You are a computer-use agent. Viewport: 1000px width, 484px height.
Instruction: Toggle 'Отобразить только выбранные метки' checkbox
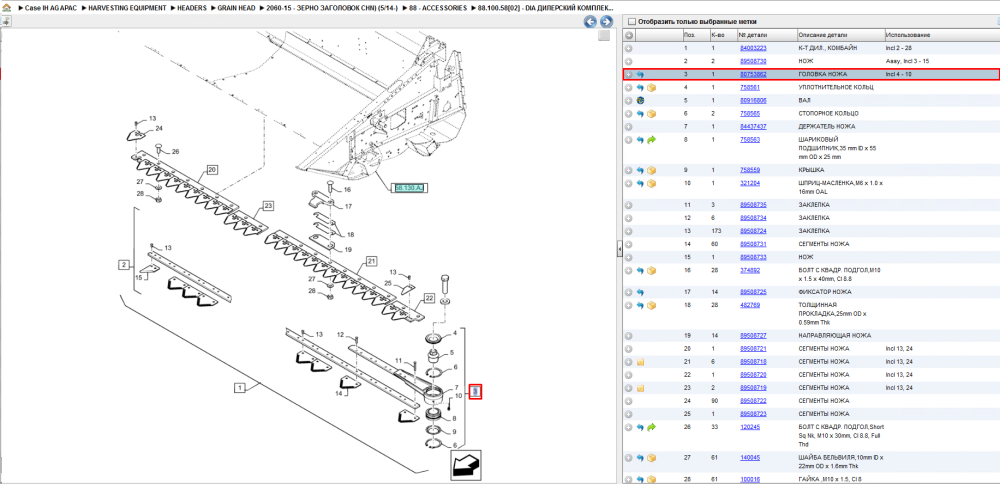tap(631, 22)
